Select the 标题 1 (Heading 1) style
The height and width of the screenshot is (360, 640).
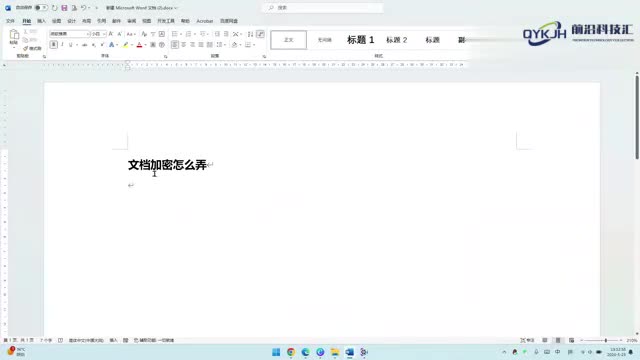point(360,40)
